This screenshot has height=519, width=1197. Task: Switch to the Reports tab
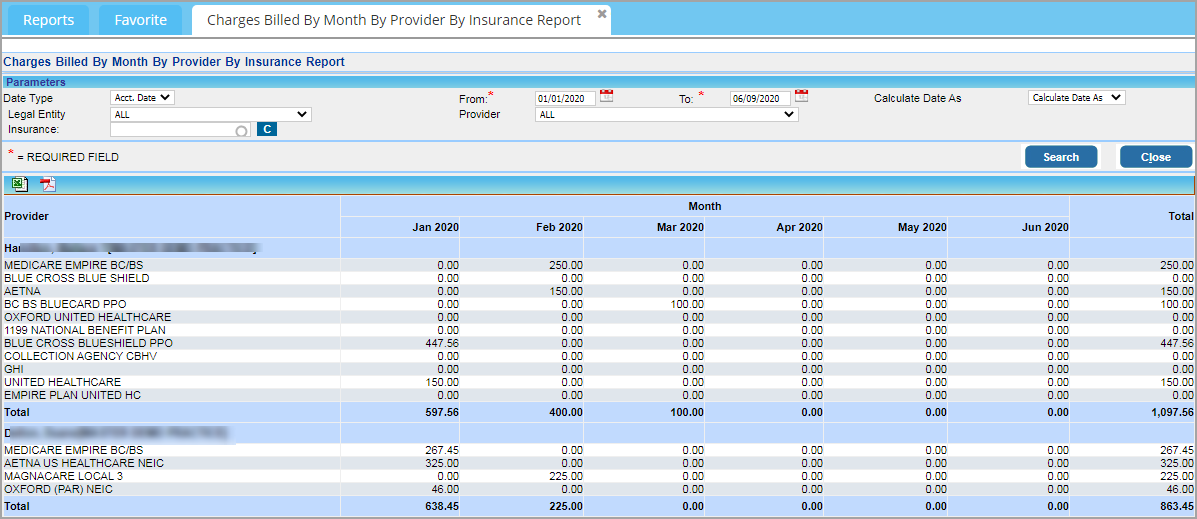(49, 20)
